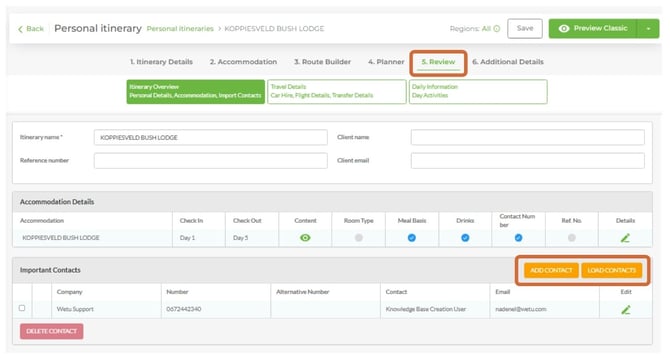The image size is (670, 360).
Task: Switch to the 4. Planner tab
Action: [x=386, y=62]
